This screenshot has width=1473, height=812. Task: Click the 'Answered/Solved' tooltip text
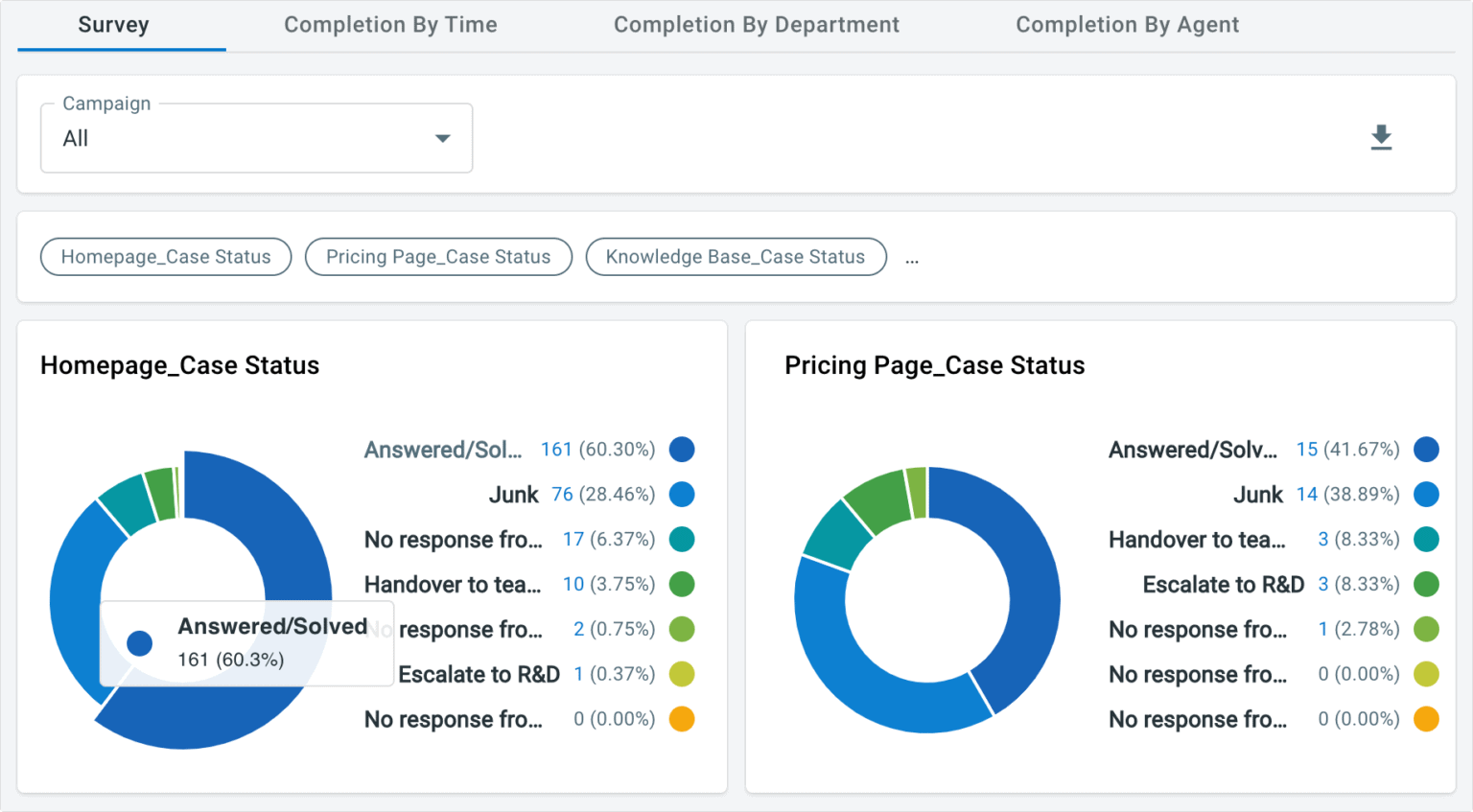[273, 626]
